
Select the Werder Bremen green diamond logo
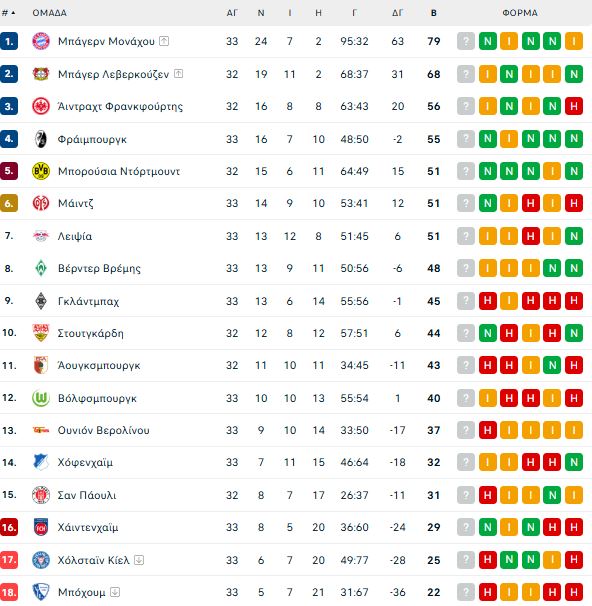pyautogui.click(x=41, y=268)
